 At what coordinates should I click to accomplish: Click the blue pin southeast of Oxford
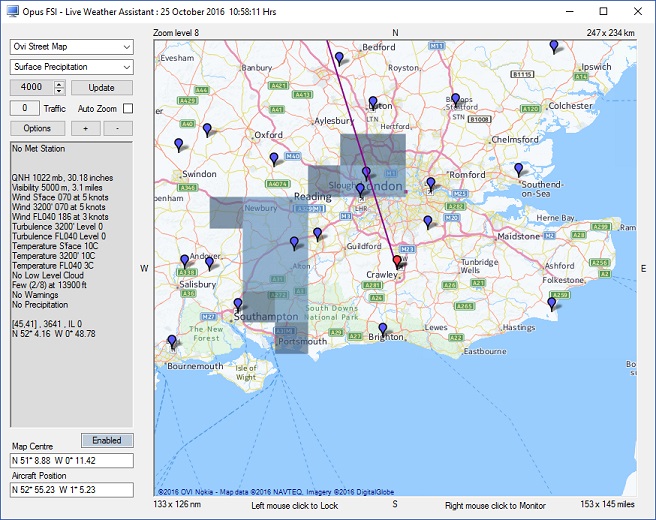click(274, 159)
